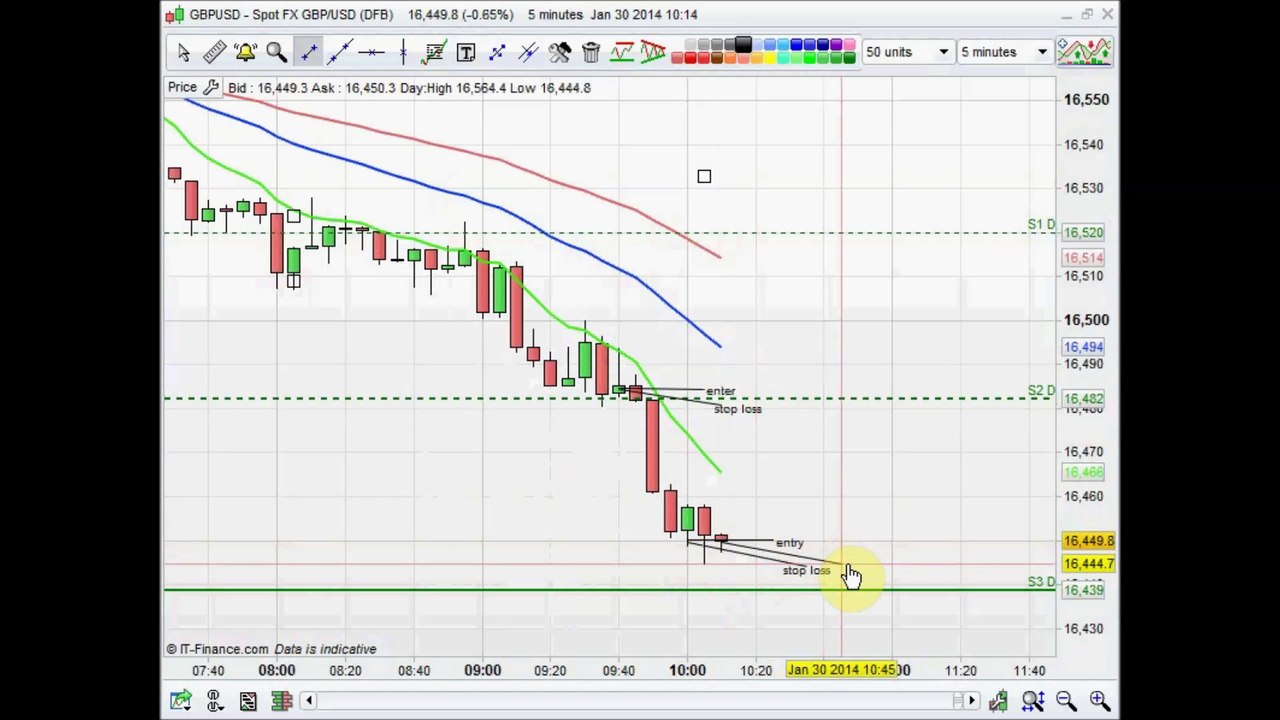This screenshot has width=1280, height=720.
Task: Open the link chain icon menu
Action: coord(214,700)
